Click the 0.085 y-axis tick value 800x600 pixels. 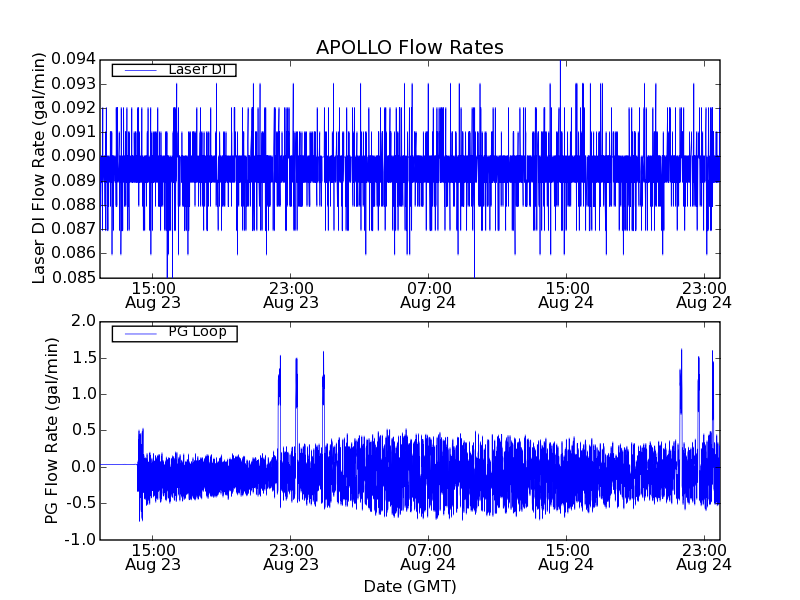click(73, 278)
